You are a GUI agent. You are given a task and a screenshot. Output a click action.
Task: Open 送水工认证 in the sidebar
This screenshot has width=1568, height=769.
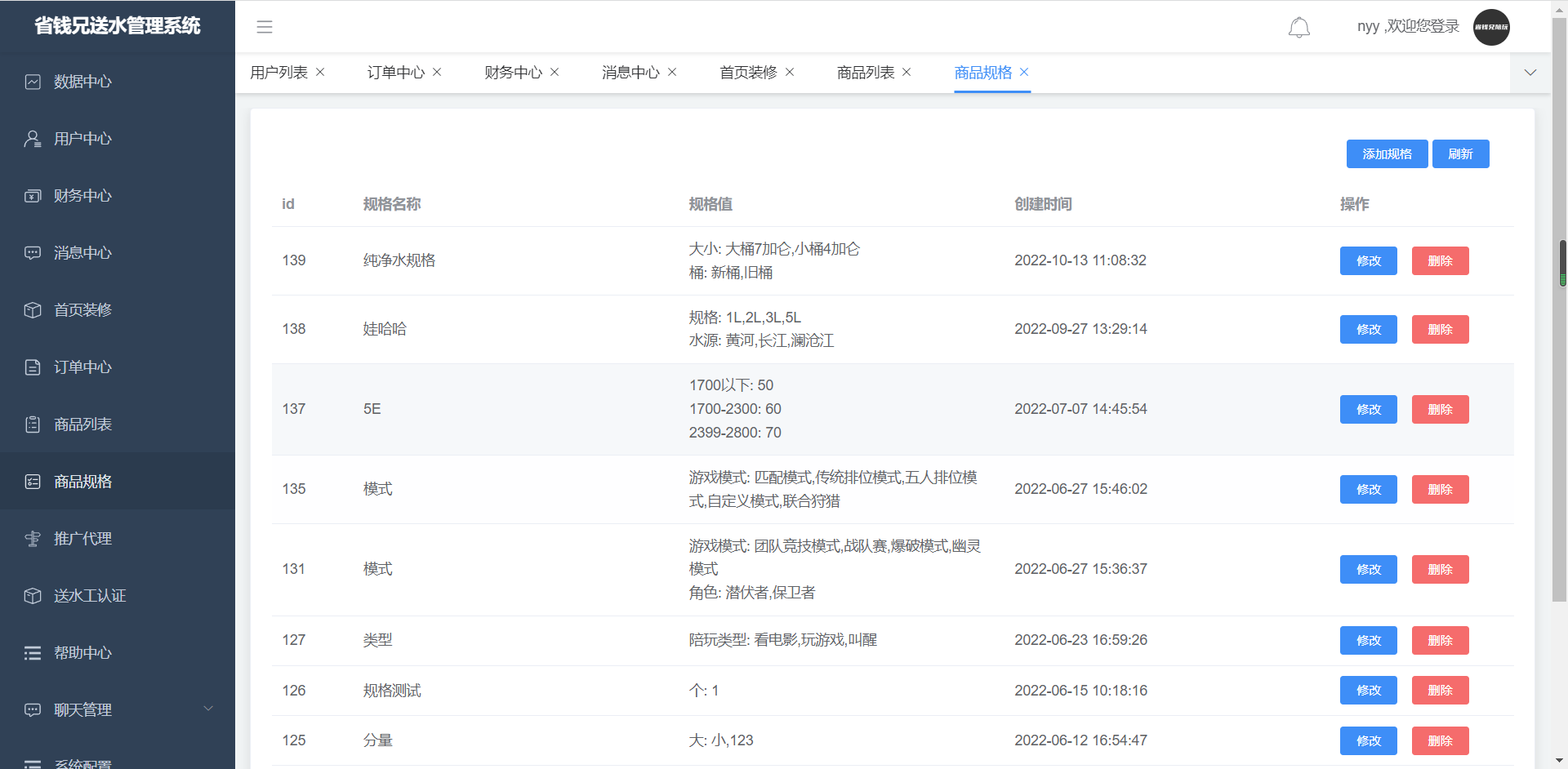click(90, 596)
